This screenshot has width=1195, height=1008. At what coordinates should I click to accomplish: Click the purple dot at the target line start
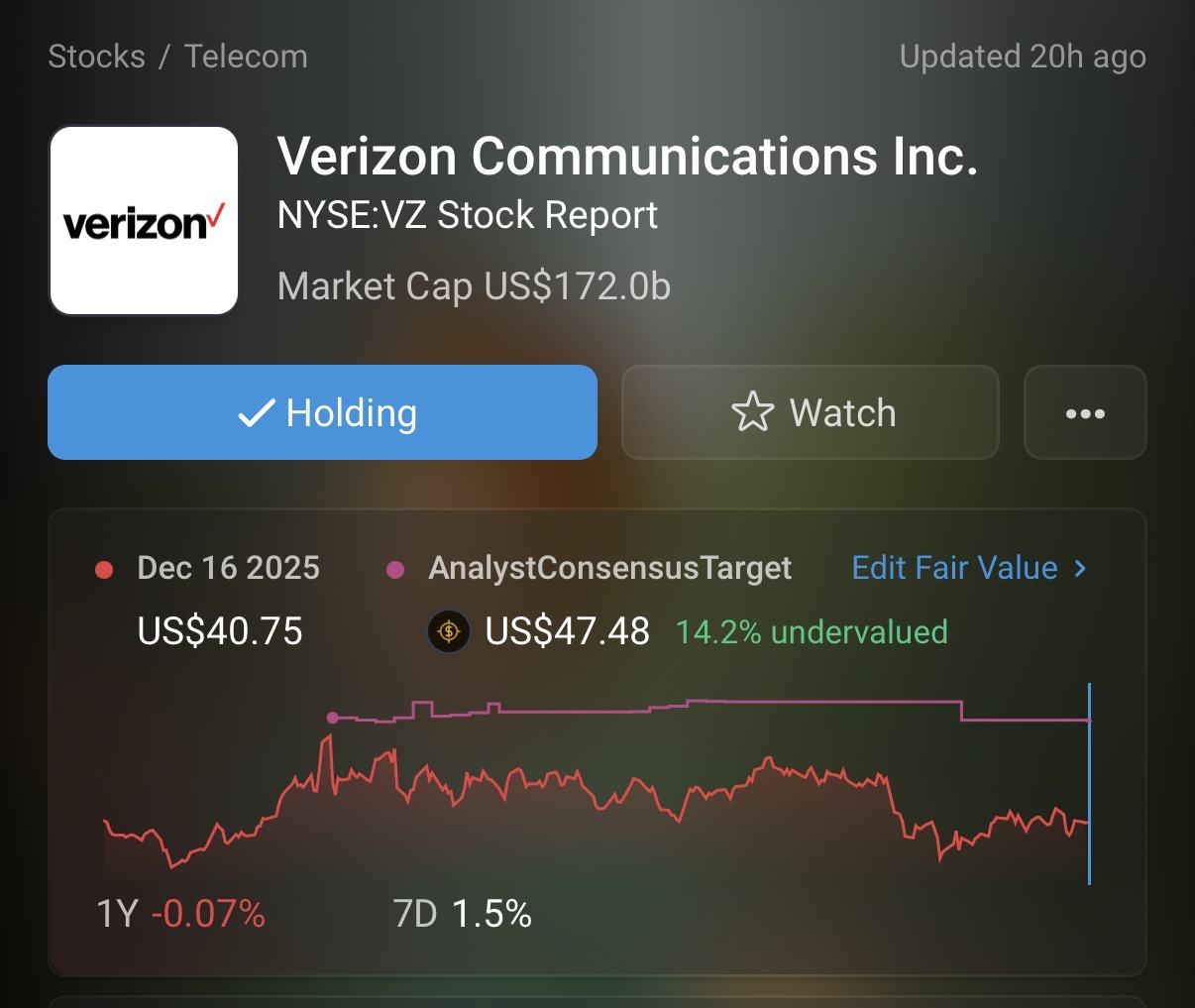[x=332, y=718]
